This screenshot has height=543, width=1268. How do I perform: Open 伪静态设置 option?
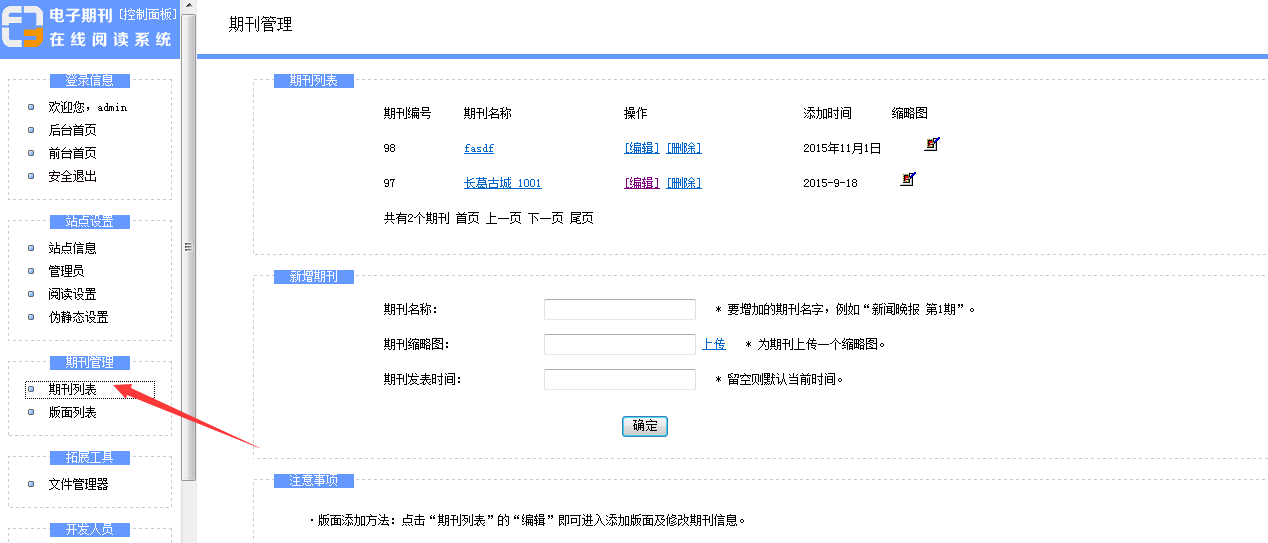tap(78, 317)
